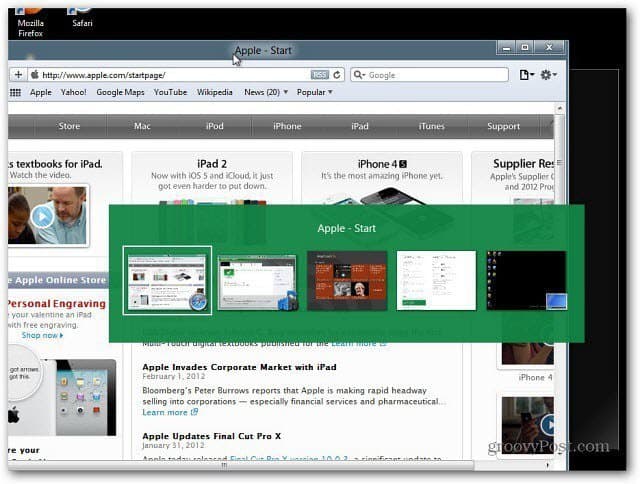Open the YouTube bookmark

pyautogui.click(x=170, y=92)
